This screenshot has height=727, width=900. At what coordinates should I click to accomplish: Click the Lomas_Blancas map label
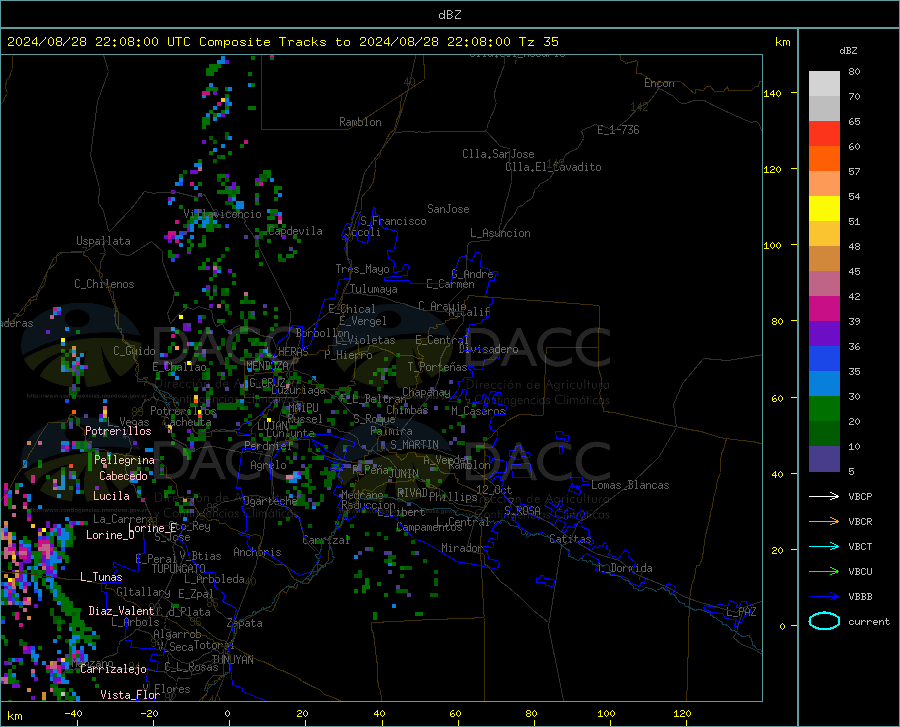tap(630, 485)
